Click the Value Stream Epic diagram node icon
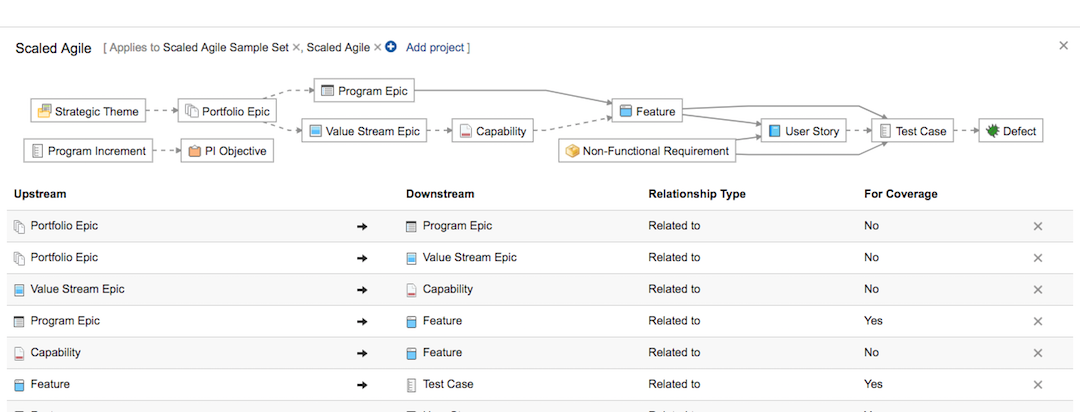The width and height of the screenshot is (1080, 412). (x=315, y=131)
